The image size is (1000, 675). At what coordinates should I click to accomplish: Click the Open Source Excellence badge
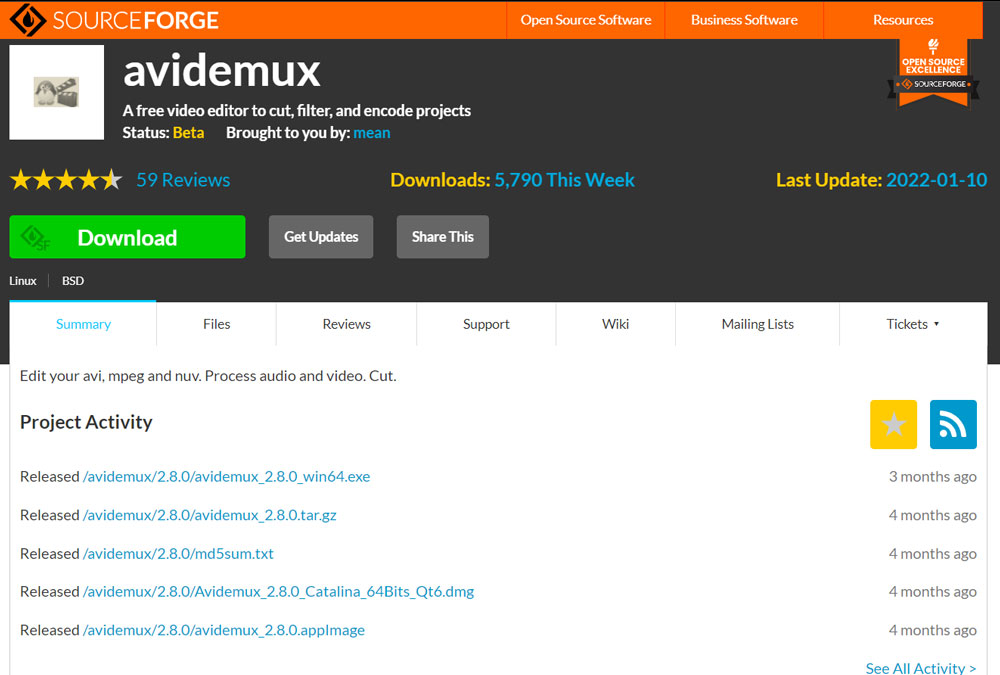pos(933,73)
